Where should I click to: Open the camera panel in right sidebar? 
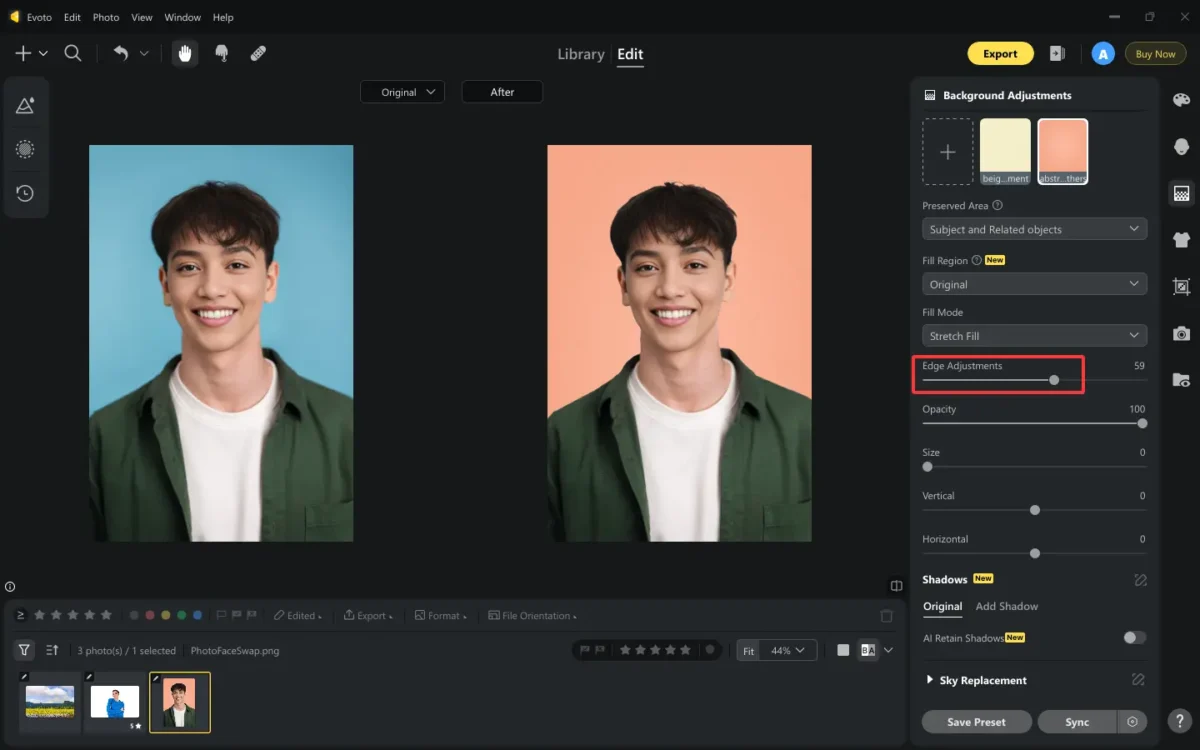(1181, 333)
